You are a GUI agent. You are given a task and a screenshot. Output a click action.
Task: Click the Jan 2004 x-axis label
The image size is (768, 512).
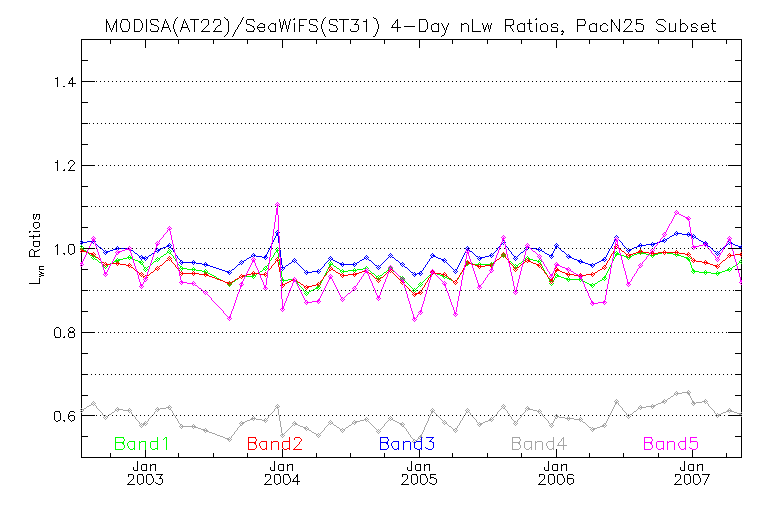(x=282, y=473)
